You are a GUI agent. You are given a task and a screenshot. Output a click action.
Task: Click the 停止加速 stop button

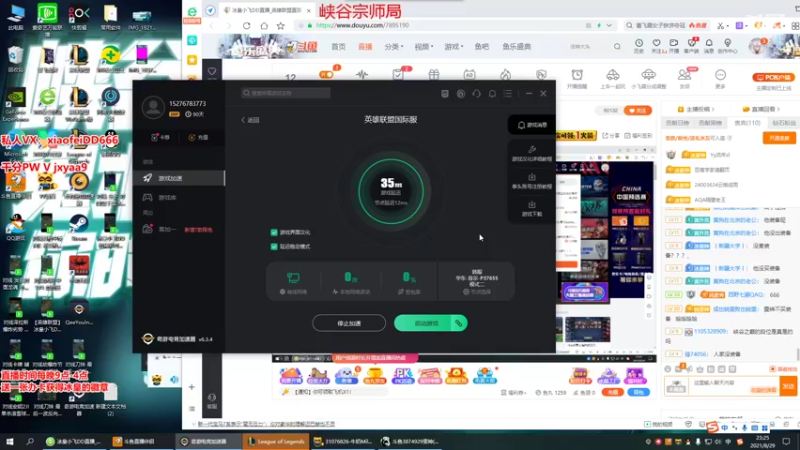tap(349, 323)
